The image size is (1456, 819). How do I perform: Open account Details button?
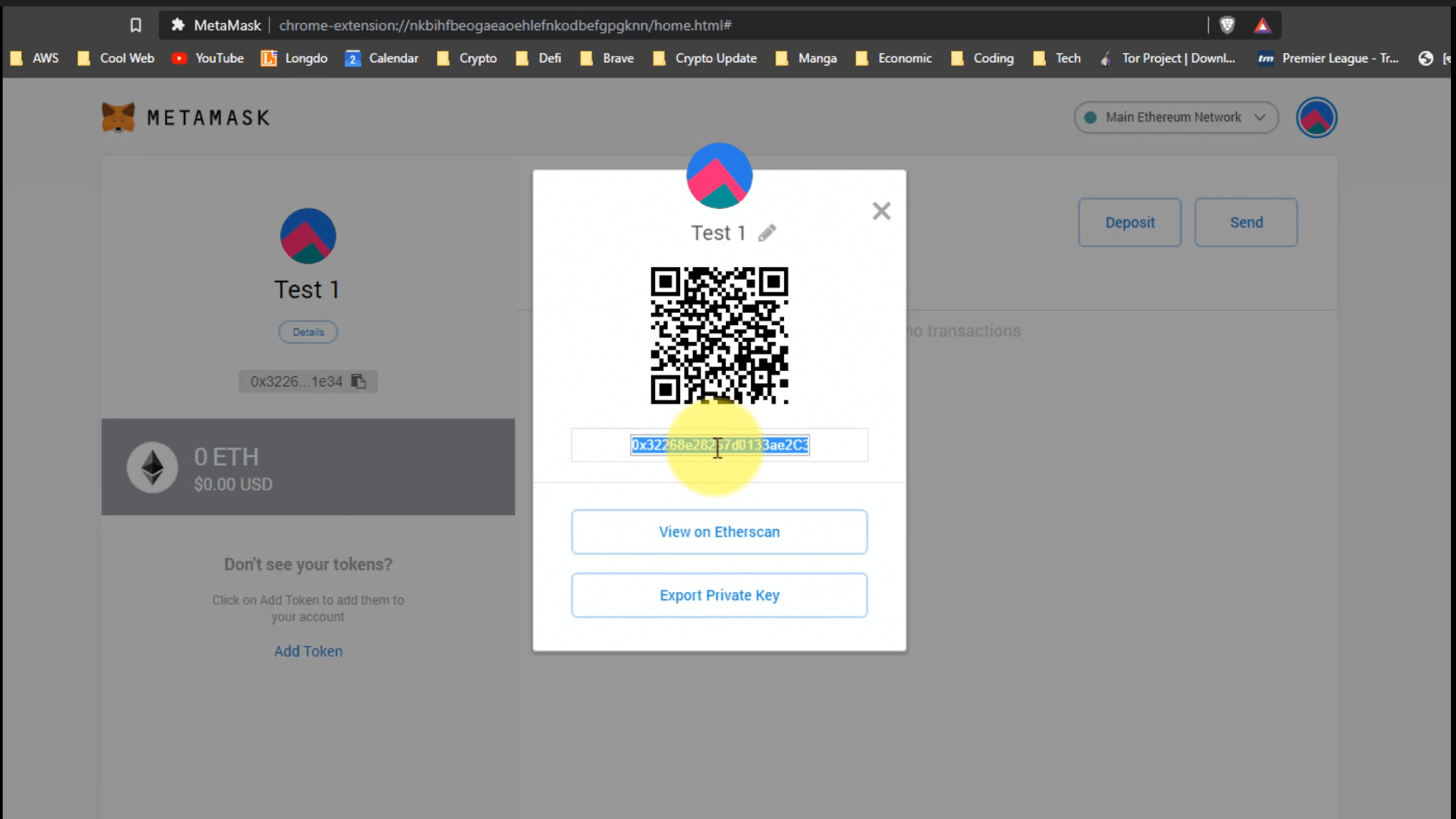[x=308, y=332]
